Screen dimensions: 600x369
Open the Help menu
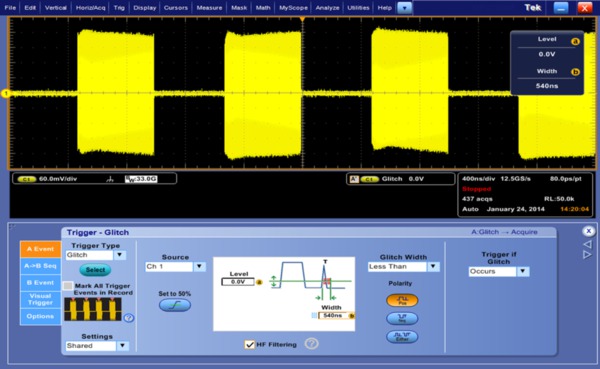385,8
